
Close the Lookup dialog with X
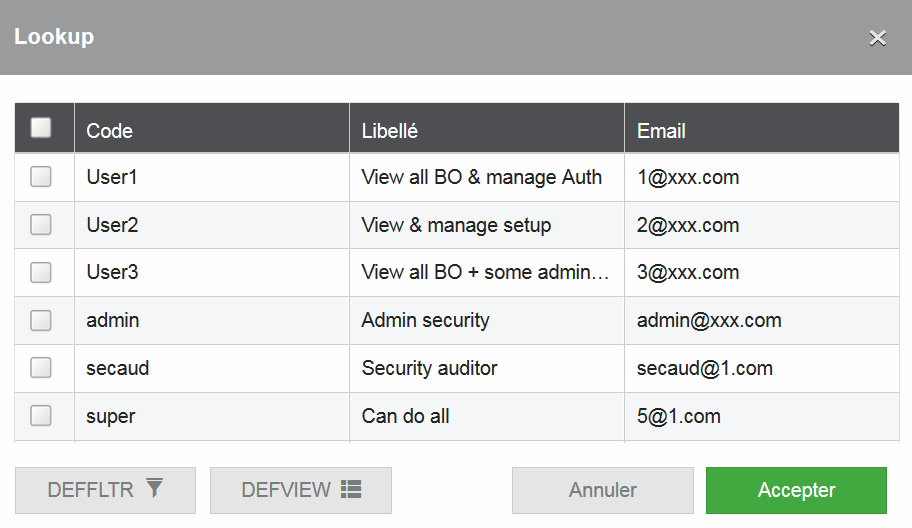pyautogui.click(x=877, y=38)
